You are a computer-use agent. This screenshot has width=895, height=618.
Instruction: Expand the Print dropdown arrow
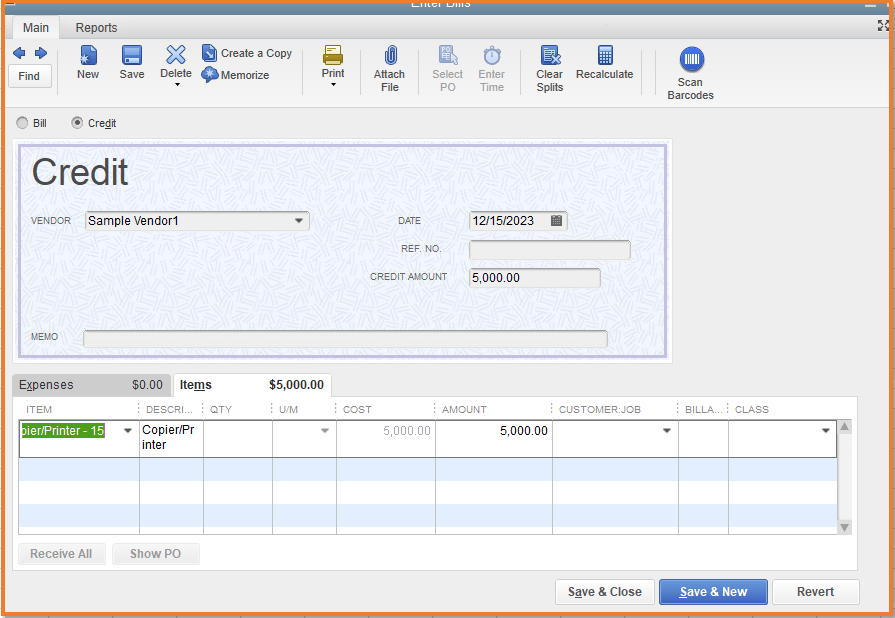click(x=332, y=85)
